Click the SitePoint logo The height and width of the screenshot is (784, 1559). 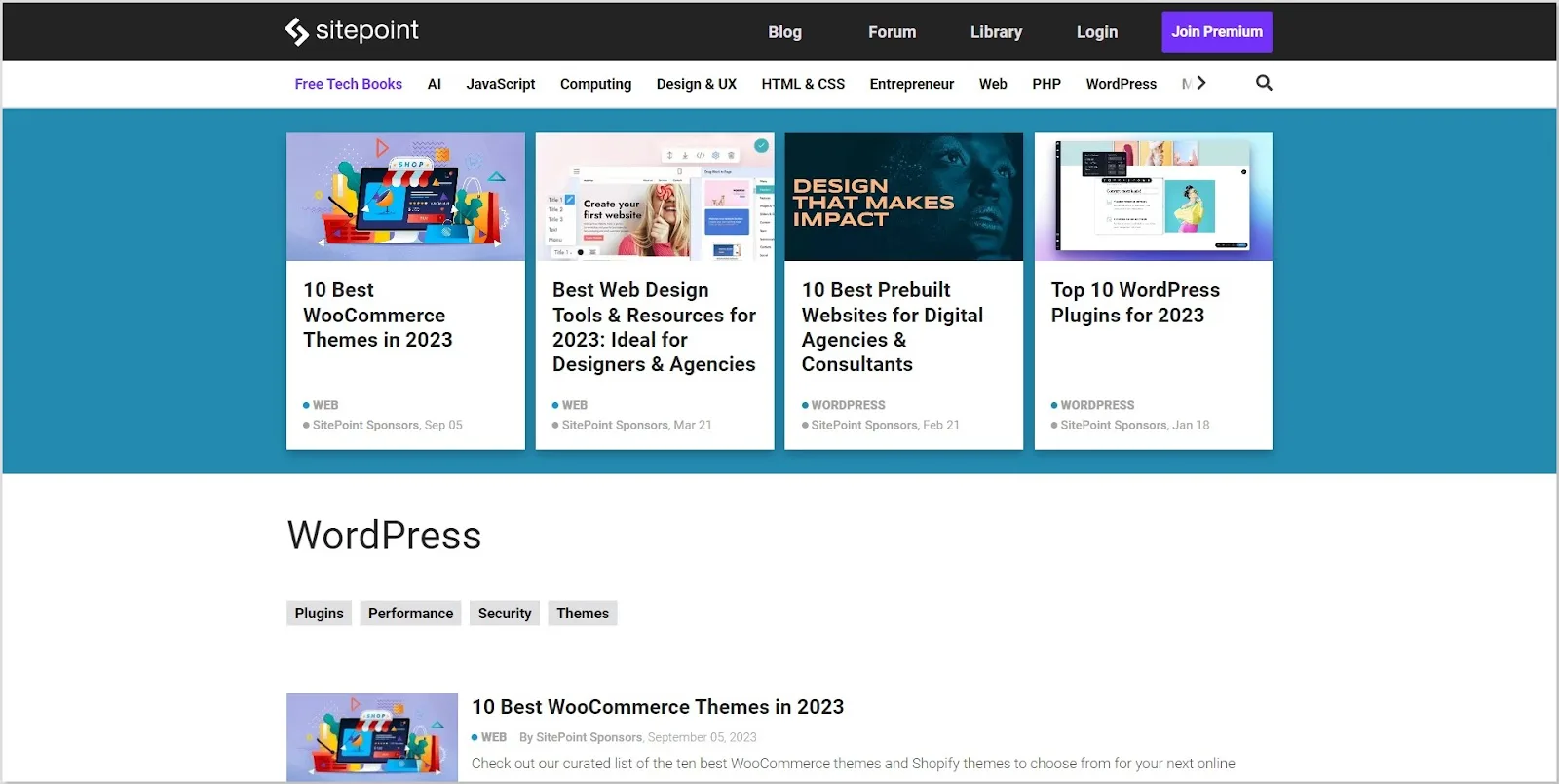(352, 31)
